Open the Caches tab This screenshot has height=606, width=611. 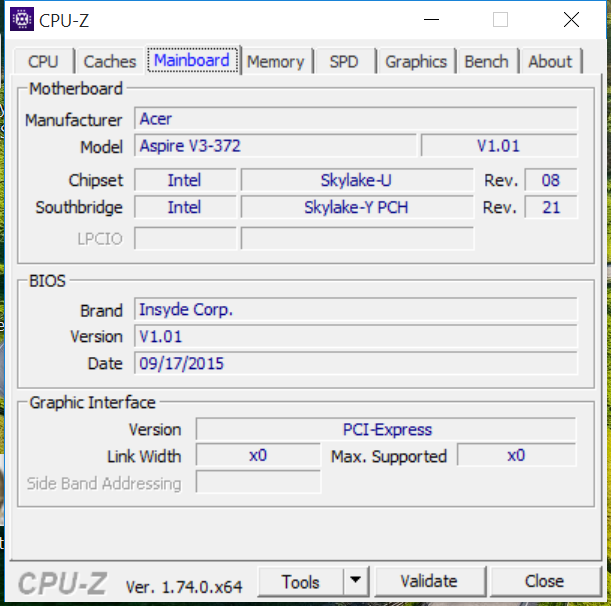110,62
